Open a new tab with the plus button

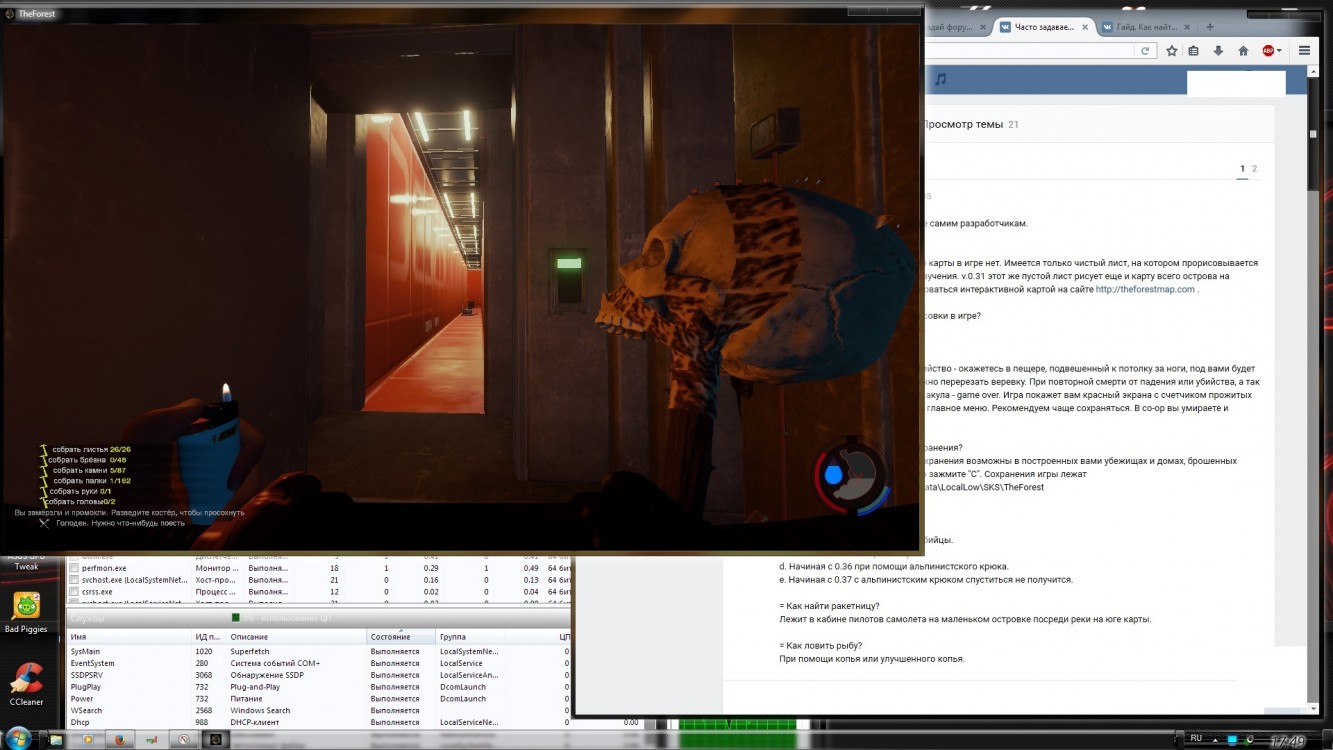click(1210, 27)
